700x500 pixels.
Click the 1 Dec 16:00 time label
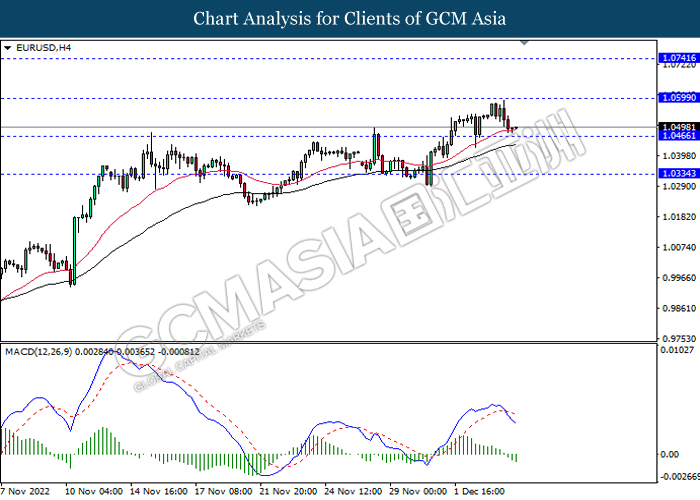coord(479,491)
